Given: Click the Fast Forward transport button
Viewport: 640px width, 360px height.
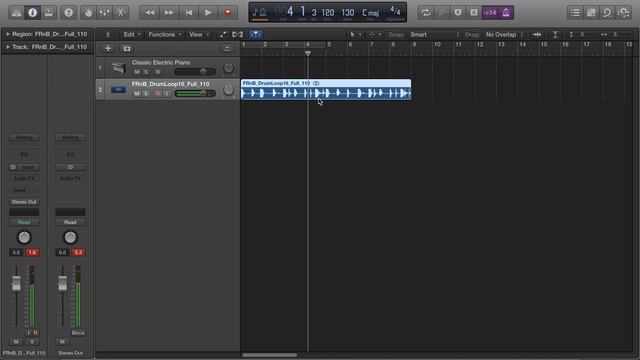Looking at the screenshot, I should coord(169,13).
